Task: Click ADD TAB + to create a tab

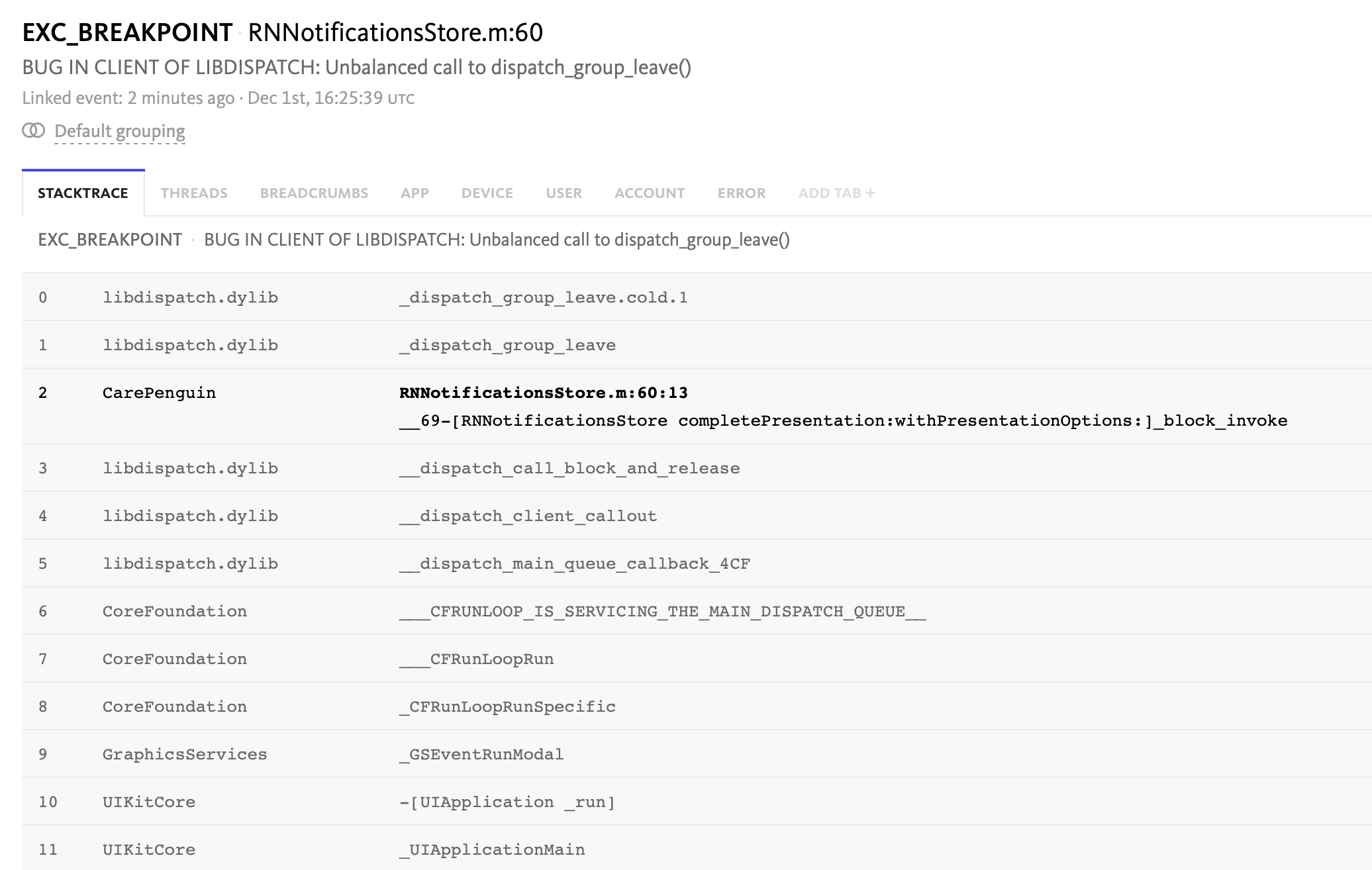Action: (x=836, y=193)
